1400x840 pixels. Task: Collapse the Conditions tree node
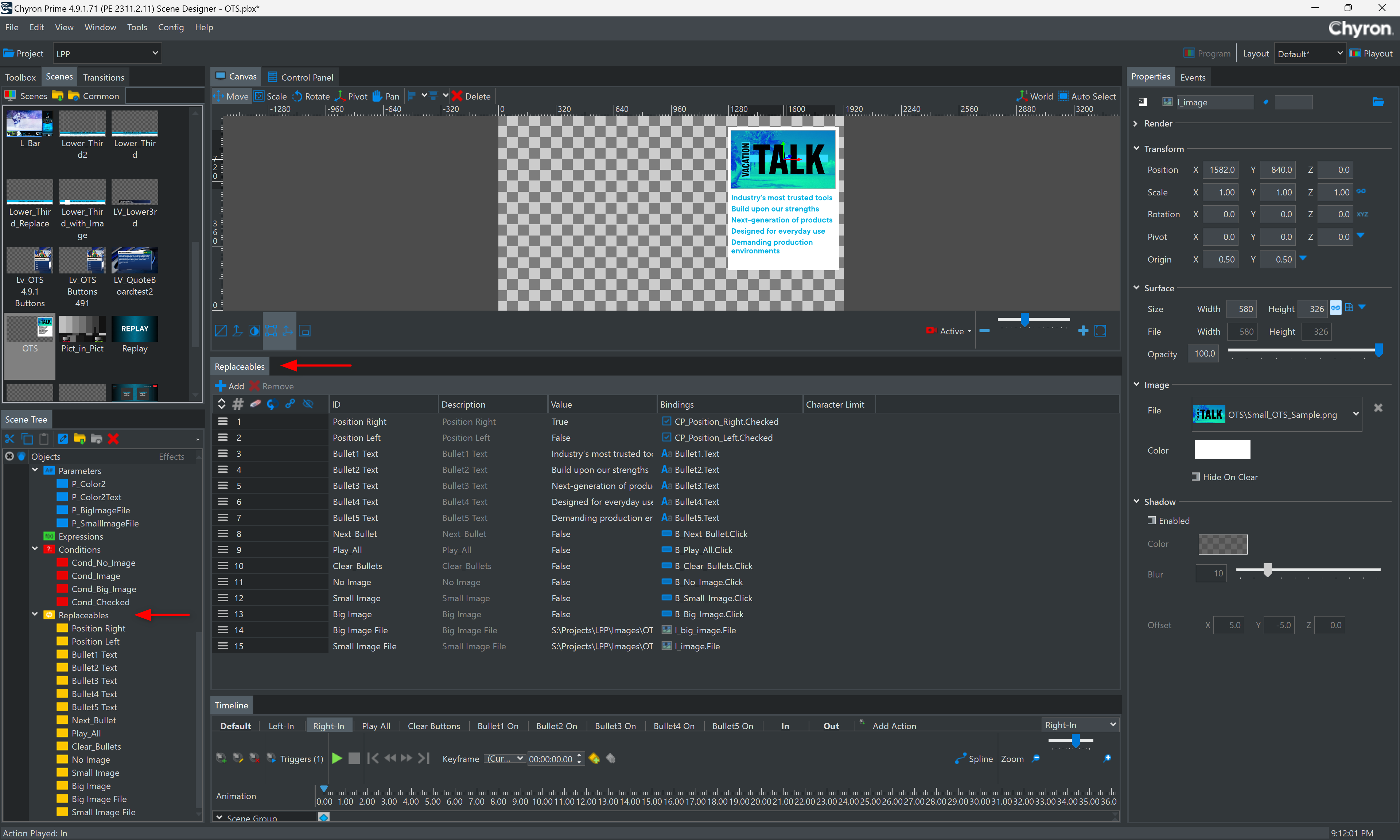[35, 548]
